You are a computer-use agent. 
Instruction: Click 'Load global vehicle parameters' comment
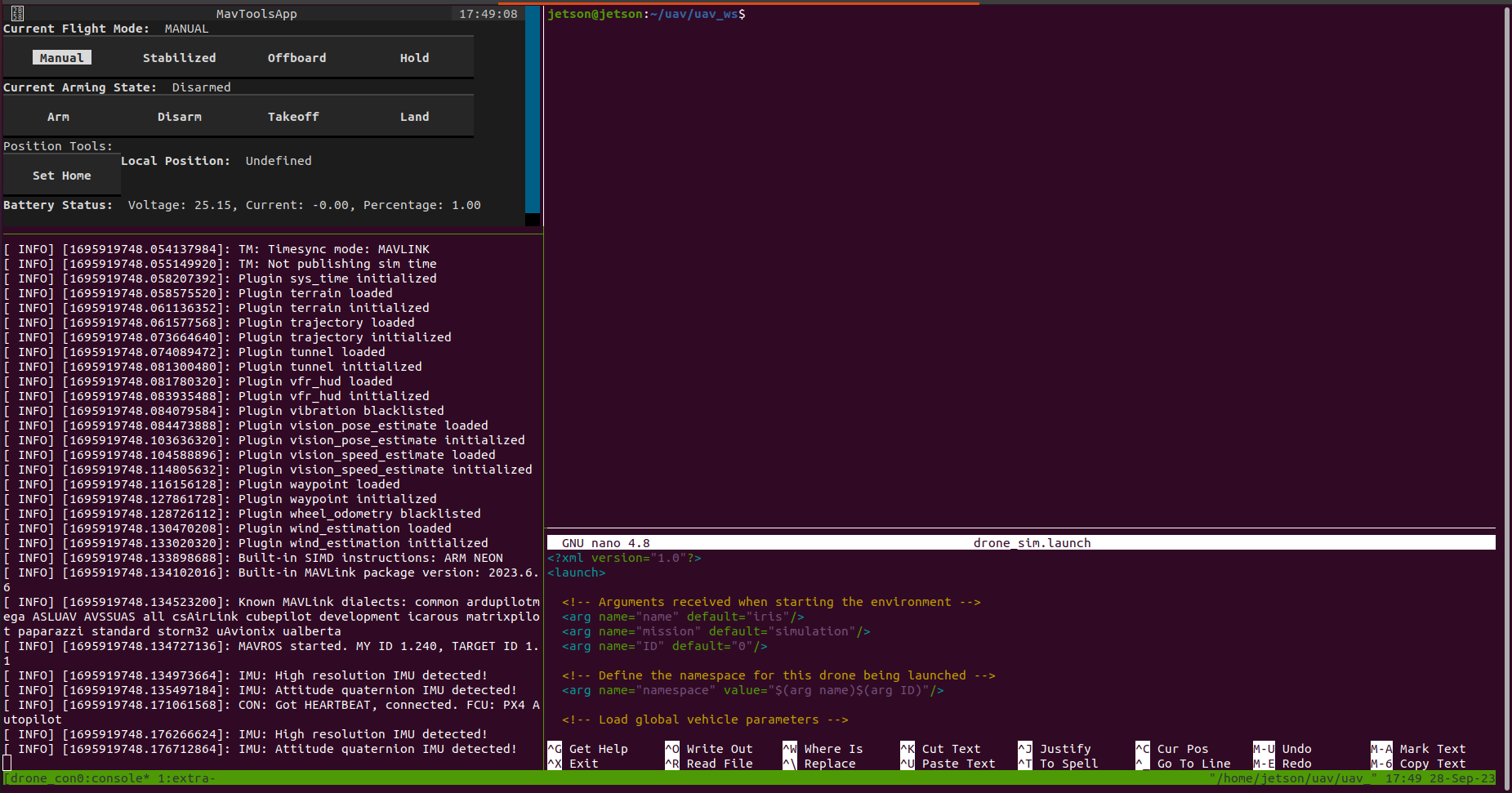tap(706, 719)
